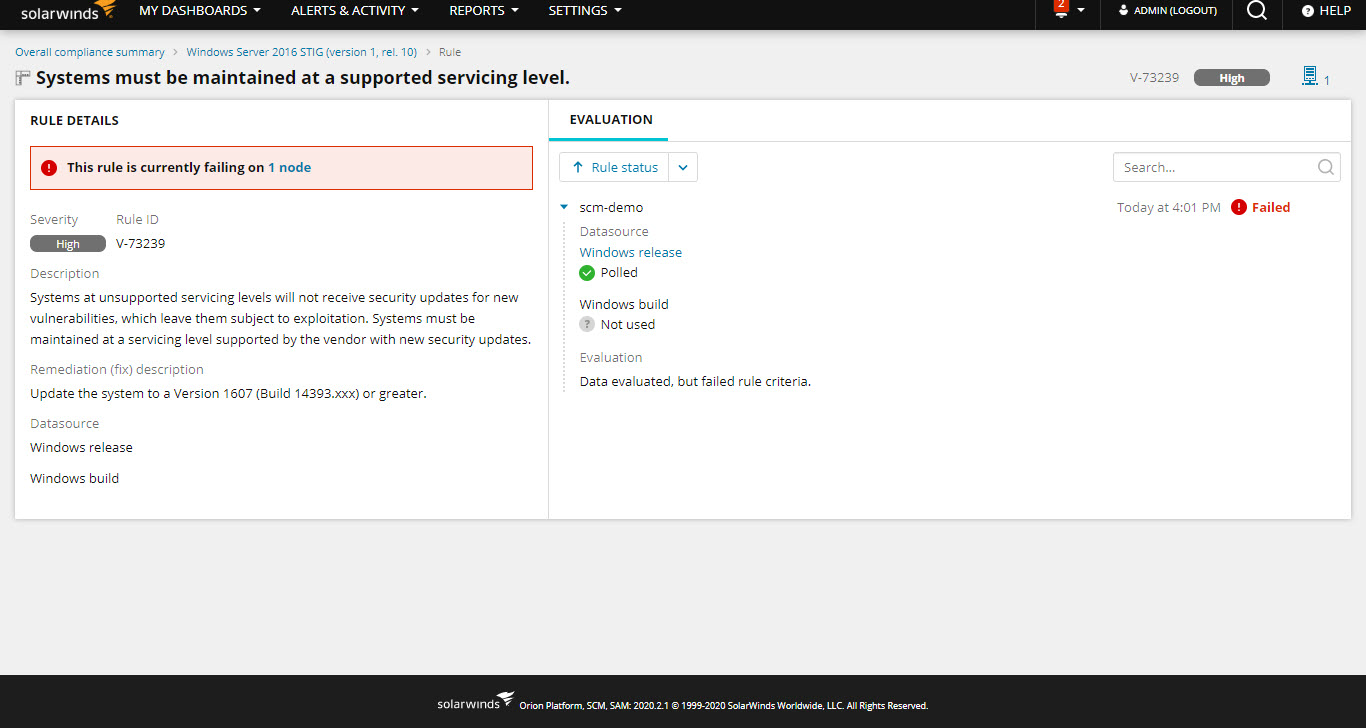Click the V-73239 value under Rule ID
The width and height of the screenshot is (1366, 728).
[x=140, y=244]
